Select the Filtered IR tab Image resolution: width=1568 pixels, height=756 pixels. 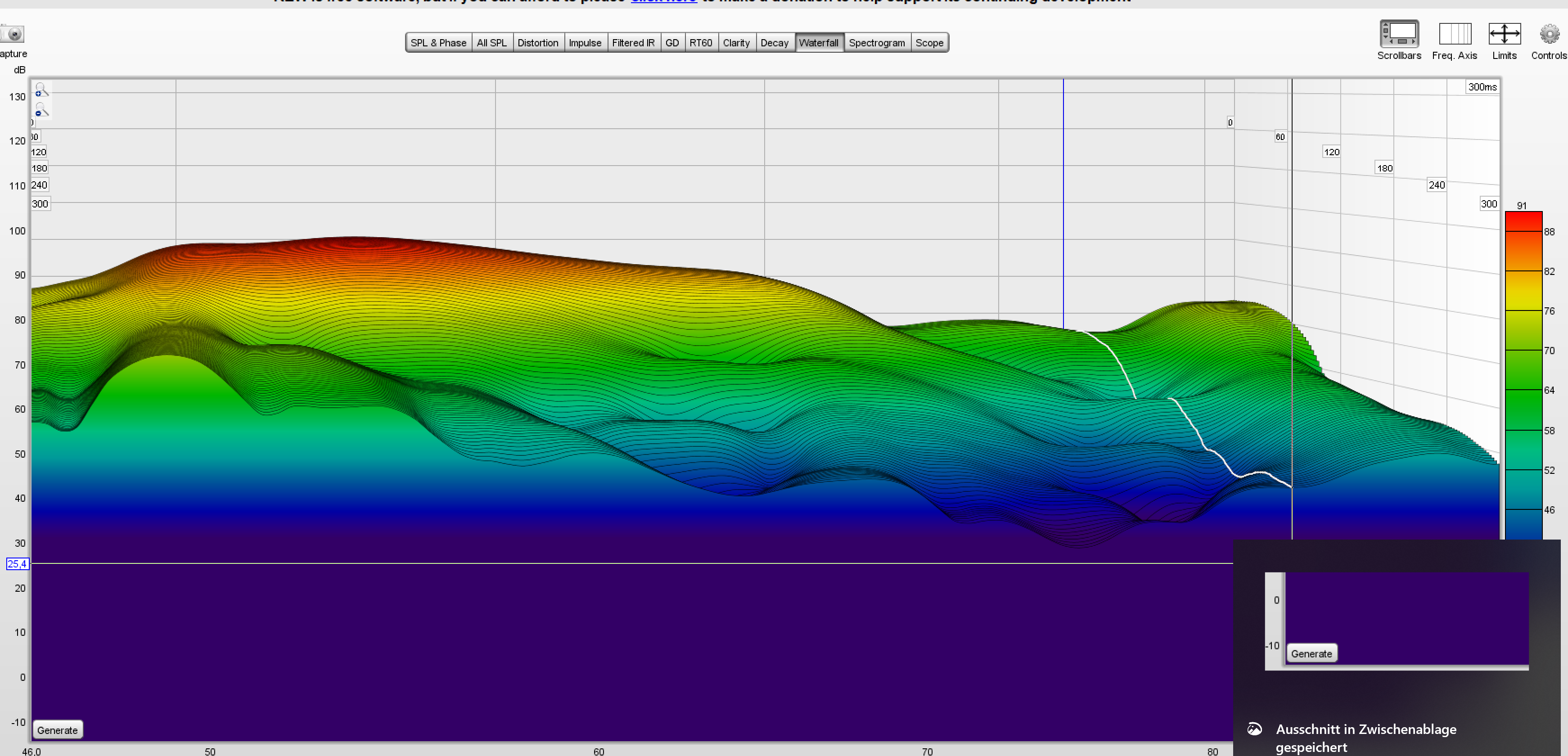(x=633, y=43)
